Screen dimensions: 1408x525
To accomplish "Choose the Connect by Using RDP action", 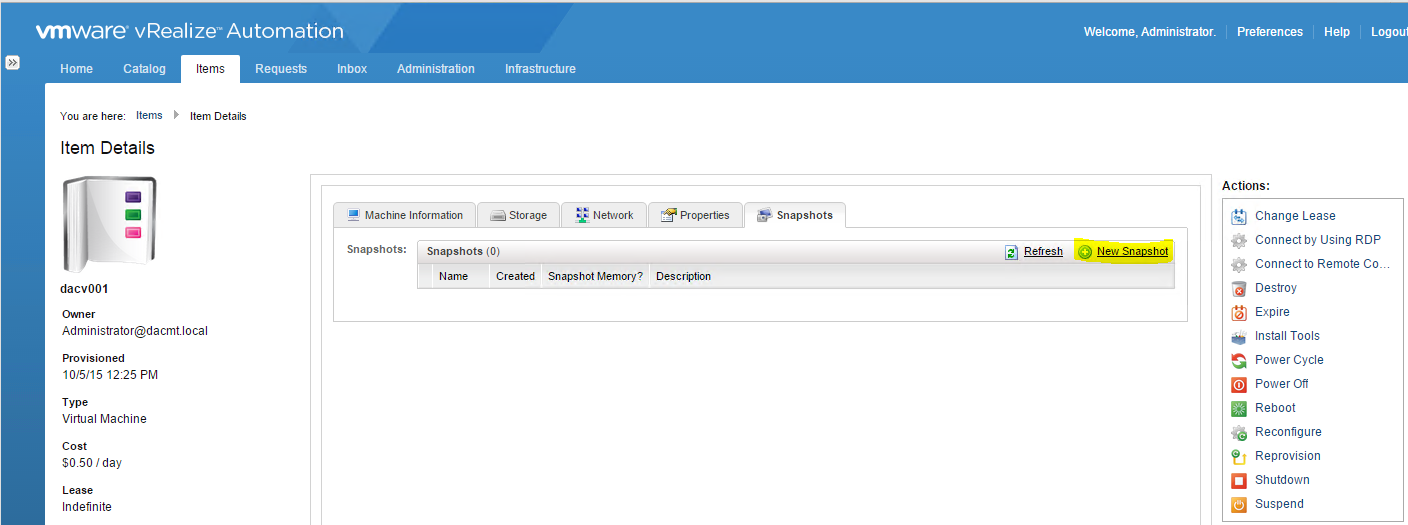I will tap(1317, 240).
